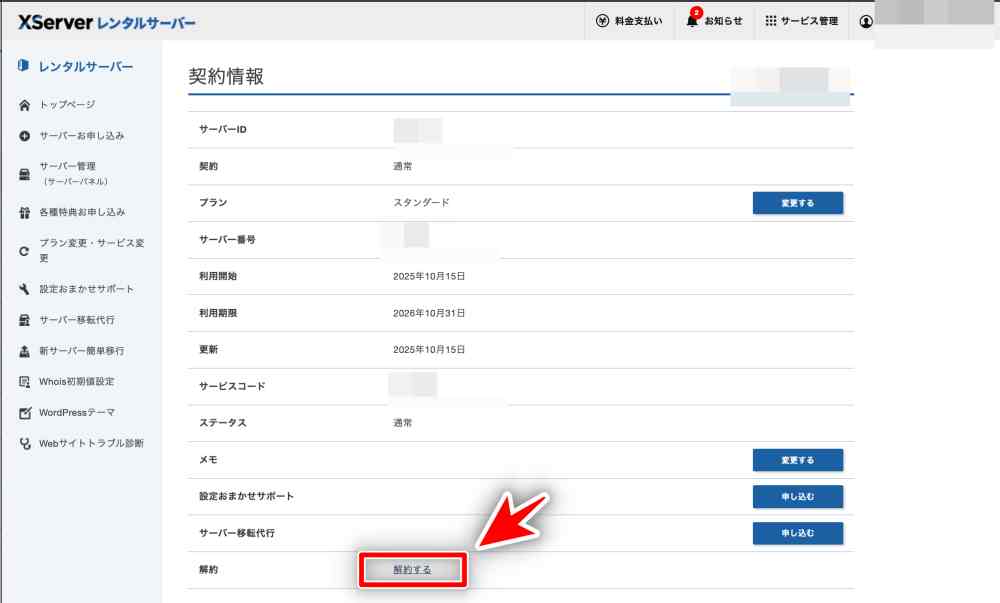The image size is (1000, 603).
Task: Click the yen icon for 料金支払い
Action: pyautogui.click(x=602, y=21)
